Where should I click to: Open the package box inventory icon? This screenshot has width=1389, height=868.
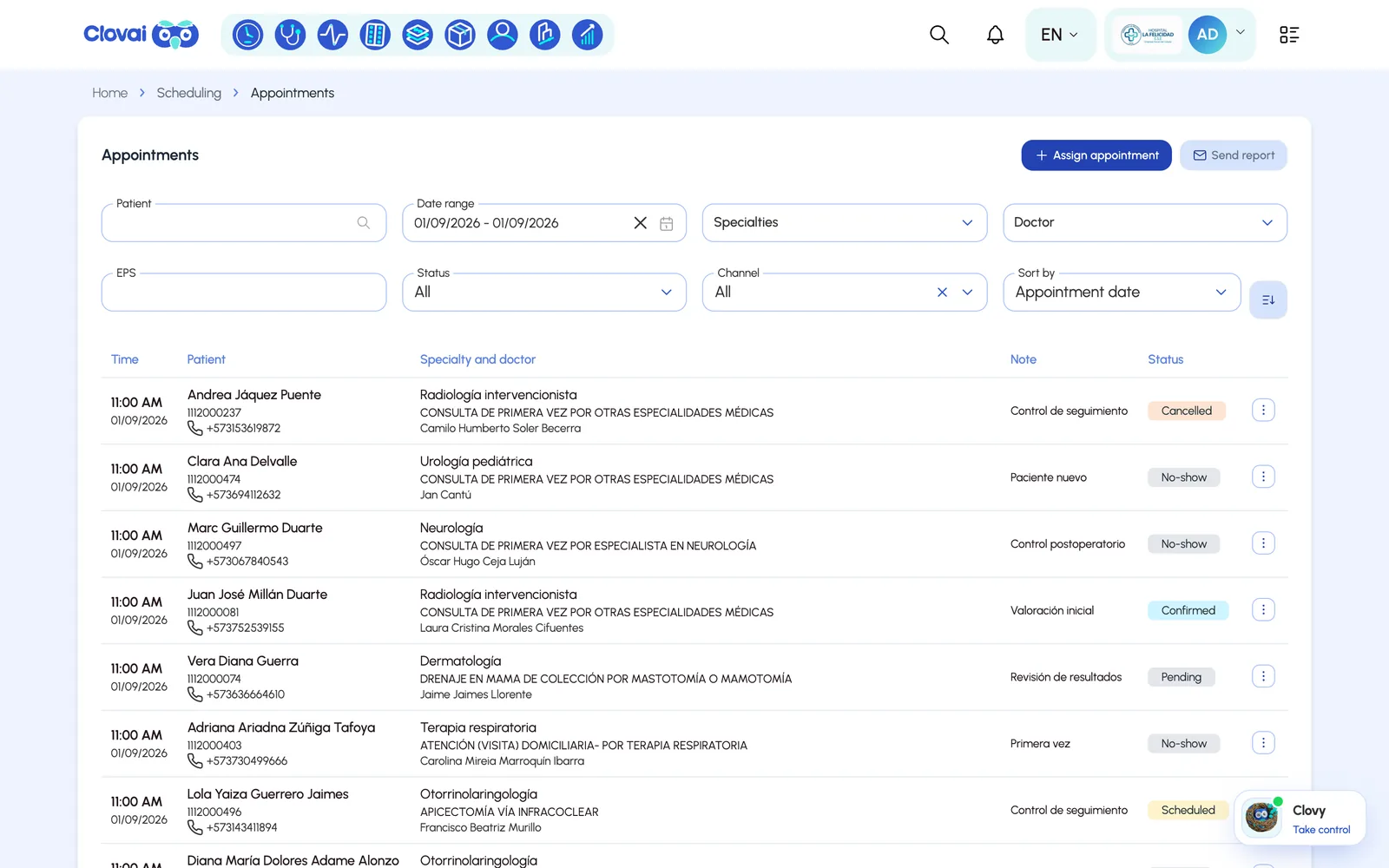pyautogui.click(x=460, y=35)
